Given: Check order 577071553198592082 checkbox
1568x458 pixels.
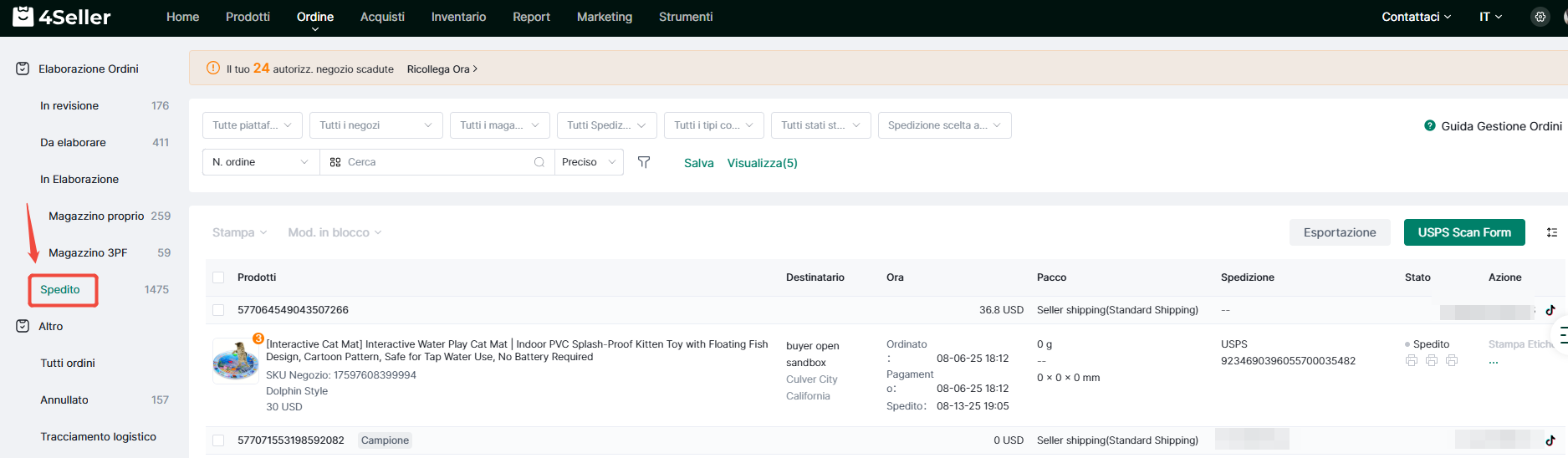Looking at the screenshot, I should pyautogui.click(x=218, y=440).
